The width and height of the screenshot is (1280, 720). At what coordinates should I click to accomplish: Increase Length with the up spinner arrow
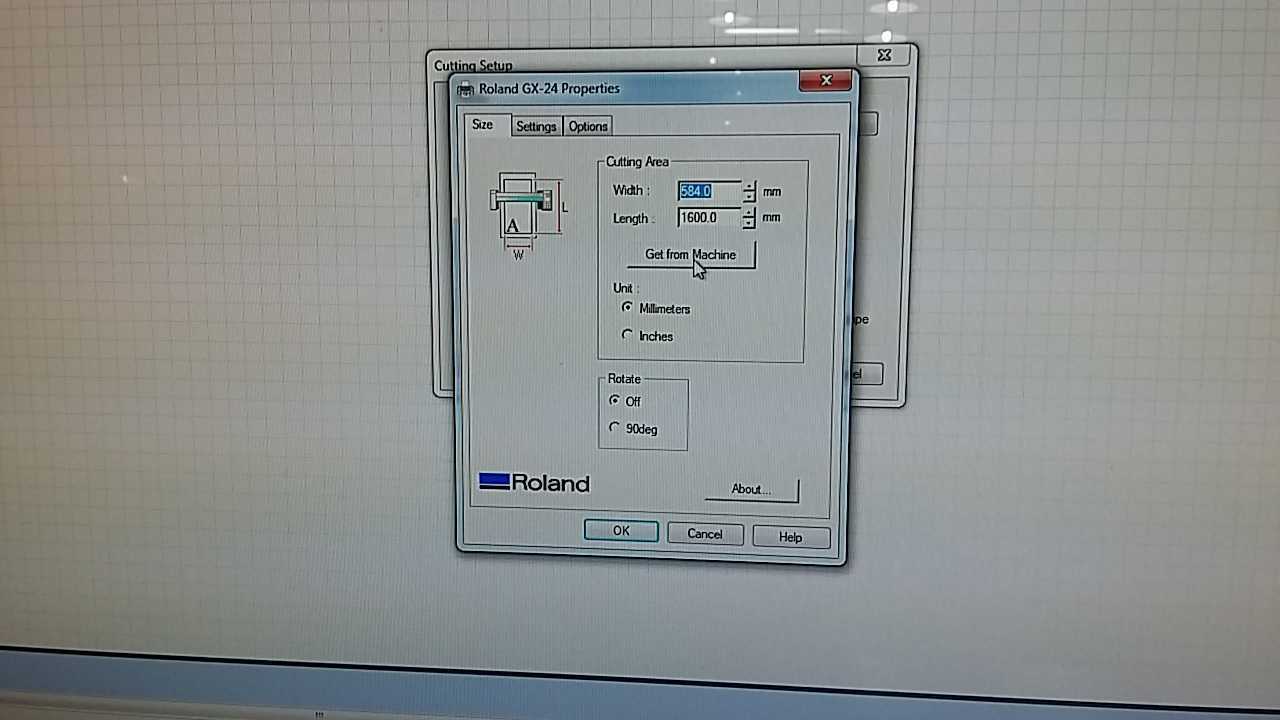tap(750, 212)
